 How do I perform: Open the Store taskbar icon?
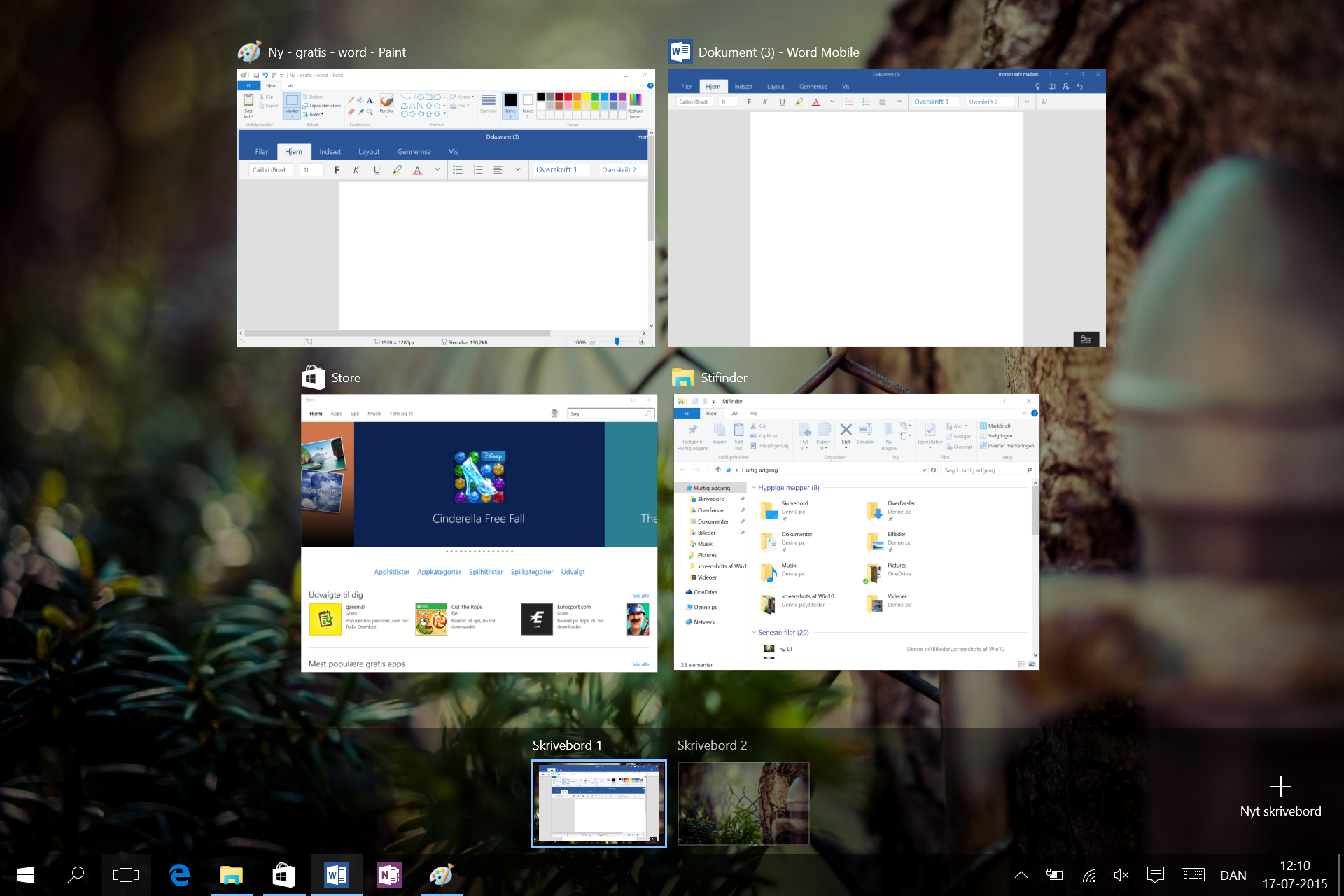click(284, 875)
